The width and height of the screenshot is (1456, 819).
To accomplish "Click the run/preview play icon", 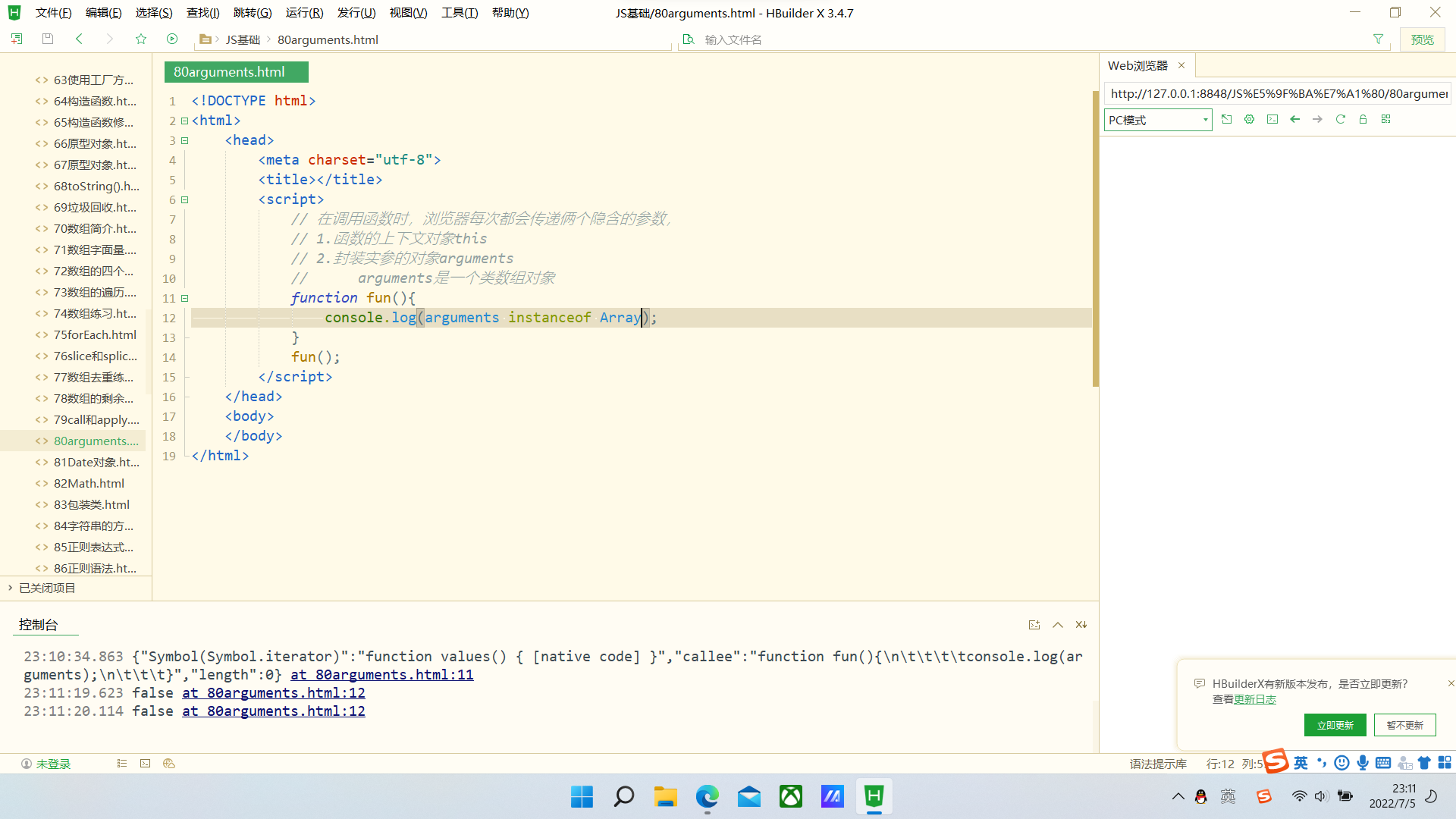I will 172,39.
